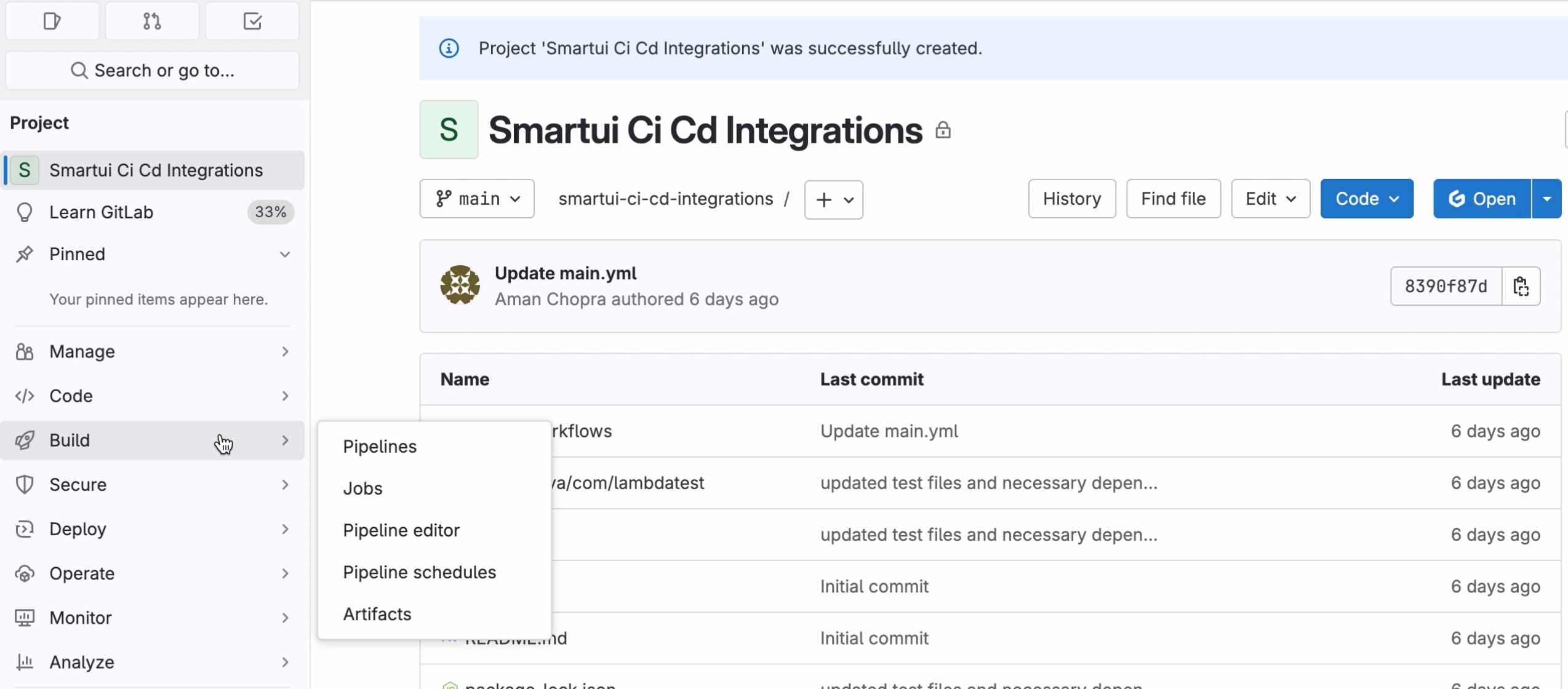Expand the blue Code dropdown
This screenshot has height=689, width=1568.
pos(1366,199)
